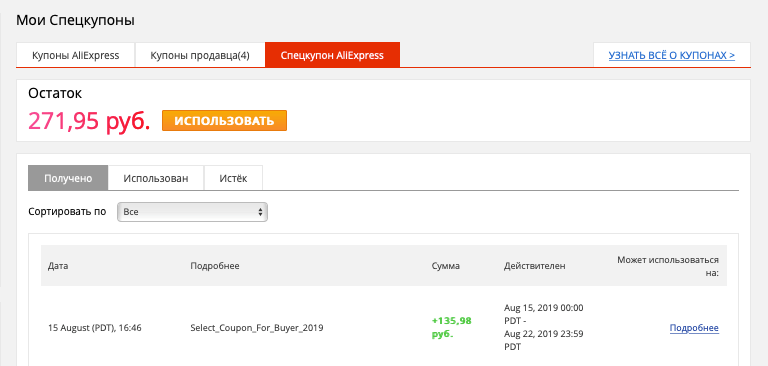The image size is (768, 366).
Task: Click the Действителен column header
Action: pyautogui.click(x=534, y=266)
